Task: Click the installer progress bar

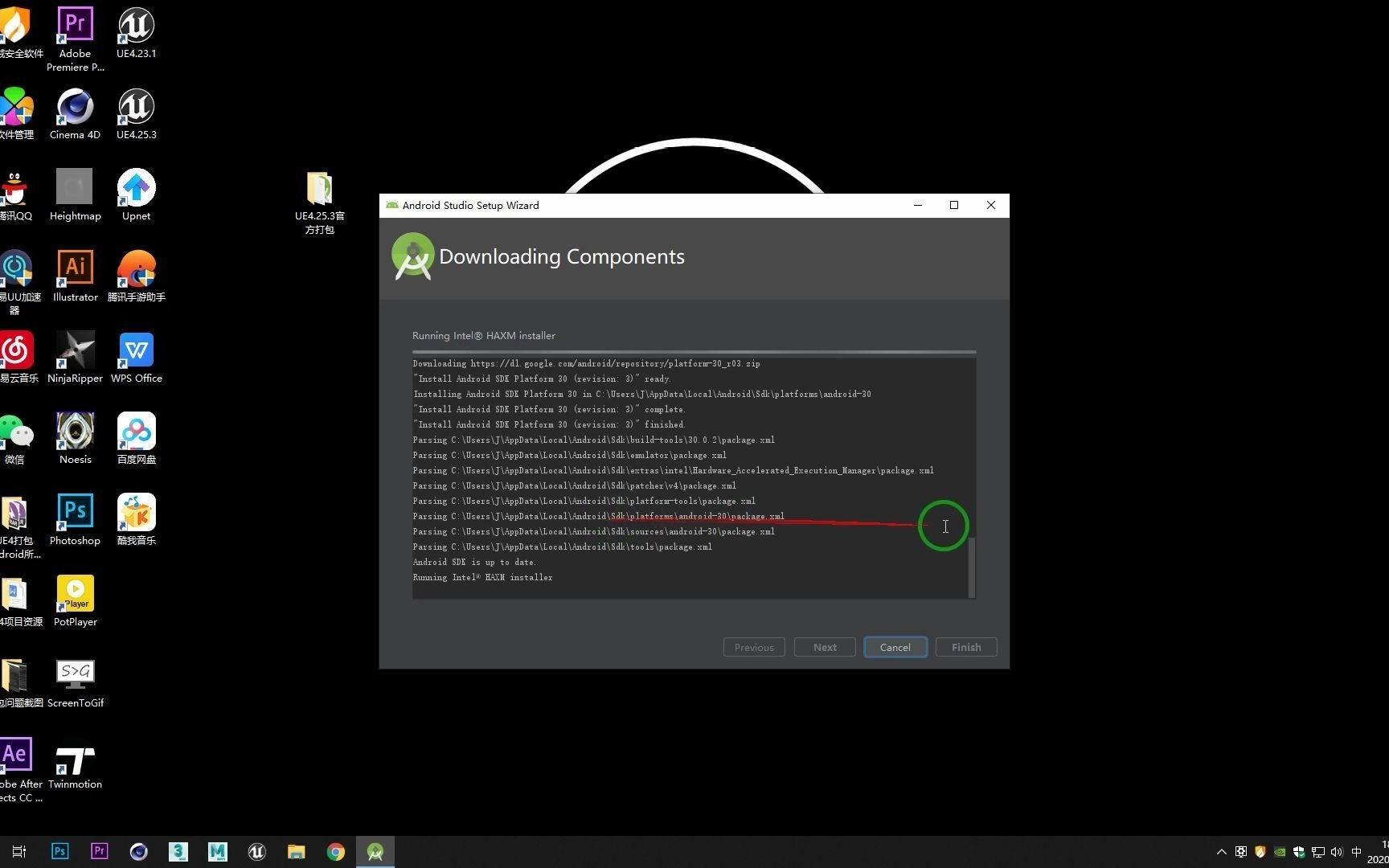Action: (x=694, y=352)
